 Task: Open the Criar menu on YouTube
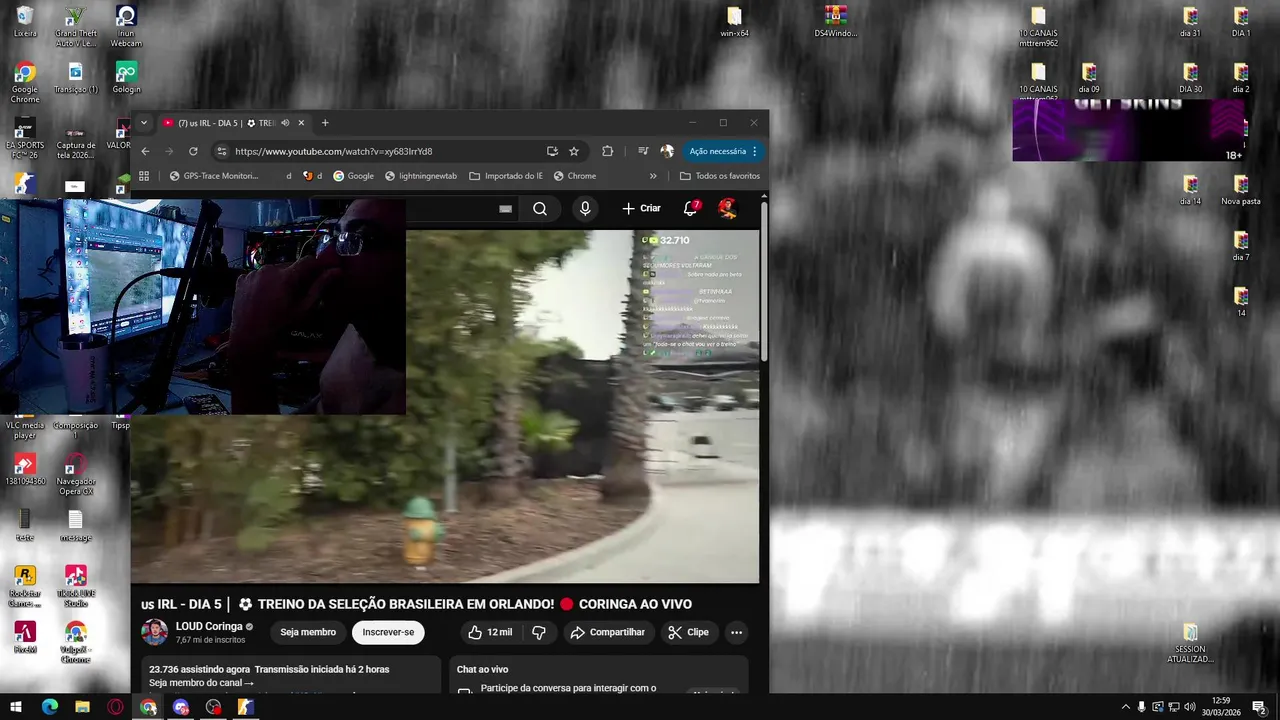point(642,208)
